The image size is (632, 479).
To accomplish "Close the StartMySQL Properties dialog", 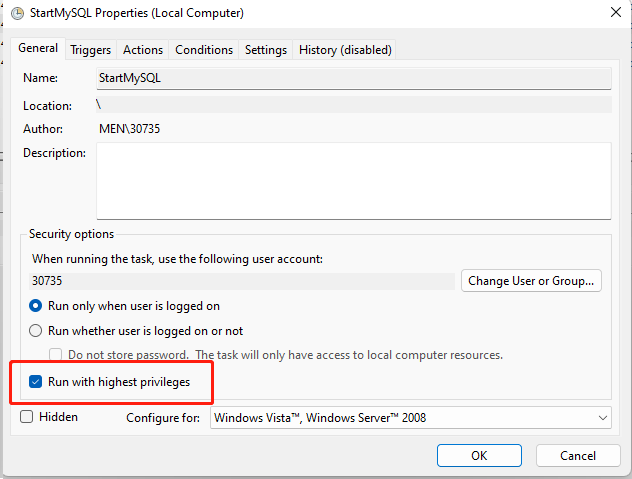I will click(611, 14).
